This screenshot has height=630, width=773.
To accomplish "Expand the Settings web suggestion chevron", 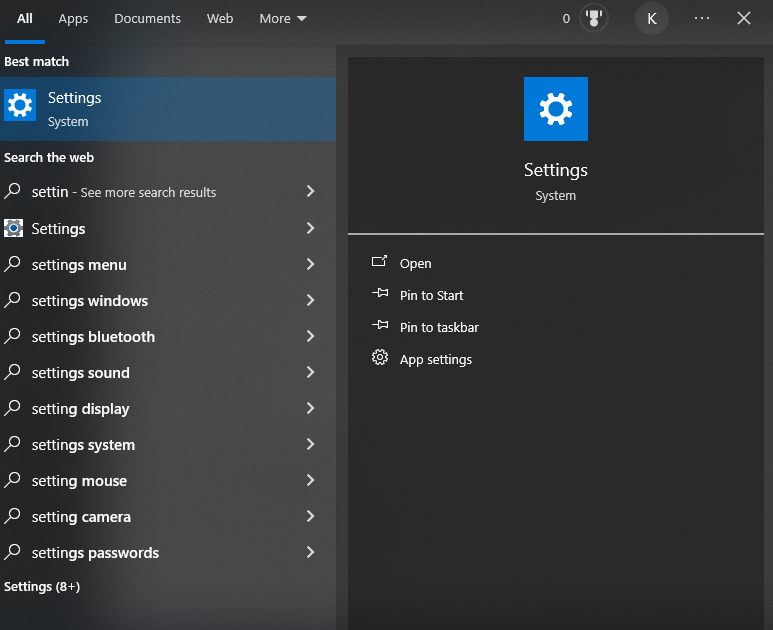I will coord(310,228).
